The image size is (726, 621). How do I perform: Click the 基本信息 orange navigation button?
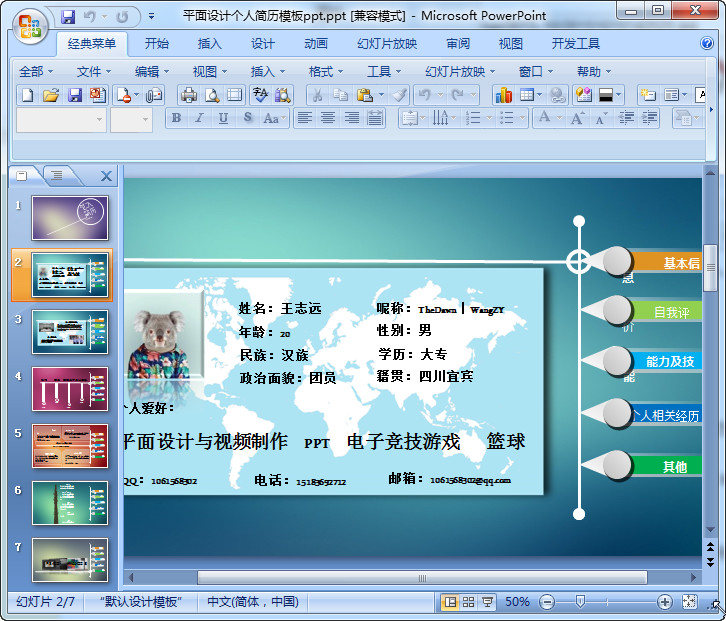pyautogui.click(x=665, y=262)
